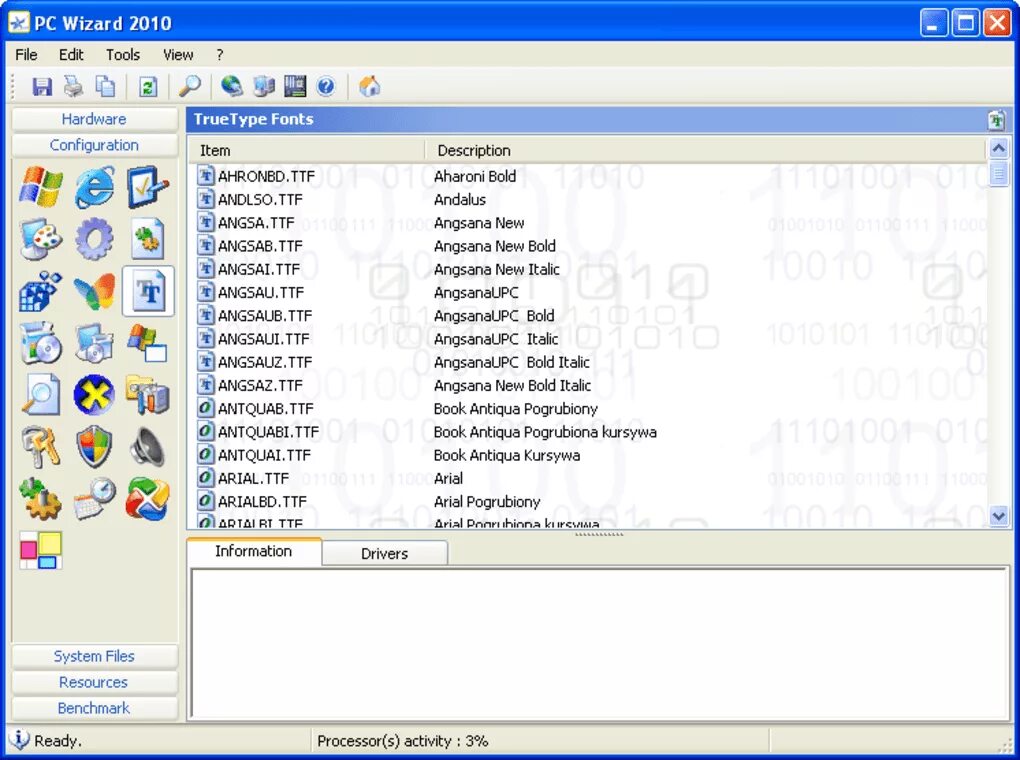Viewport: 1020px width, 760px height.
Task: Expand the Benchmark section
Action: click(x=94, y=708)
